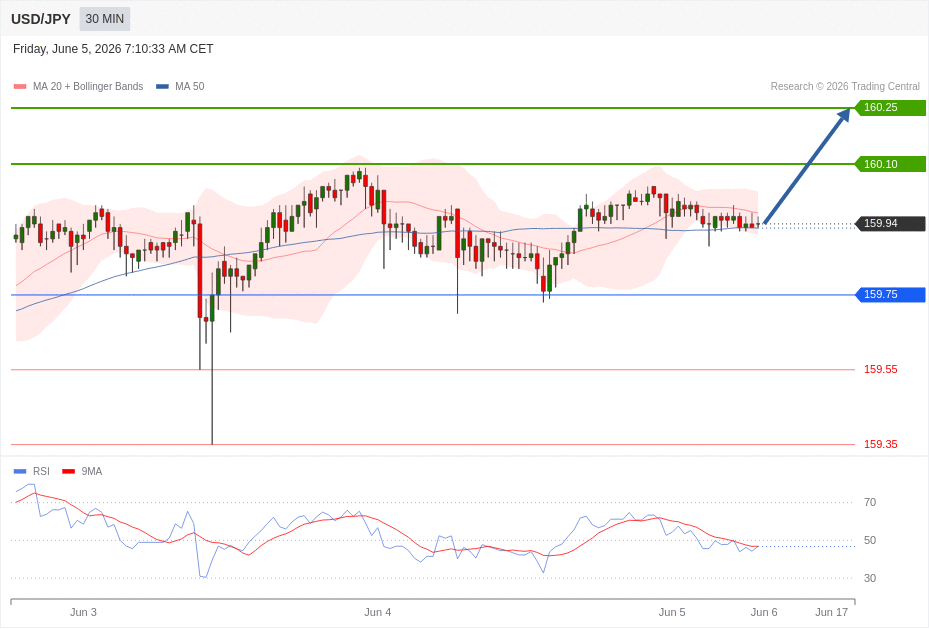
Task: Click the Jun 17 date axis label
Action: pos(831,612)
